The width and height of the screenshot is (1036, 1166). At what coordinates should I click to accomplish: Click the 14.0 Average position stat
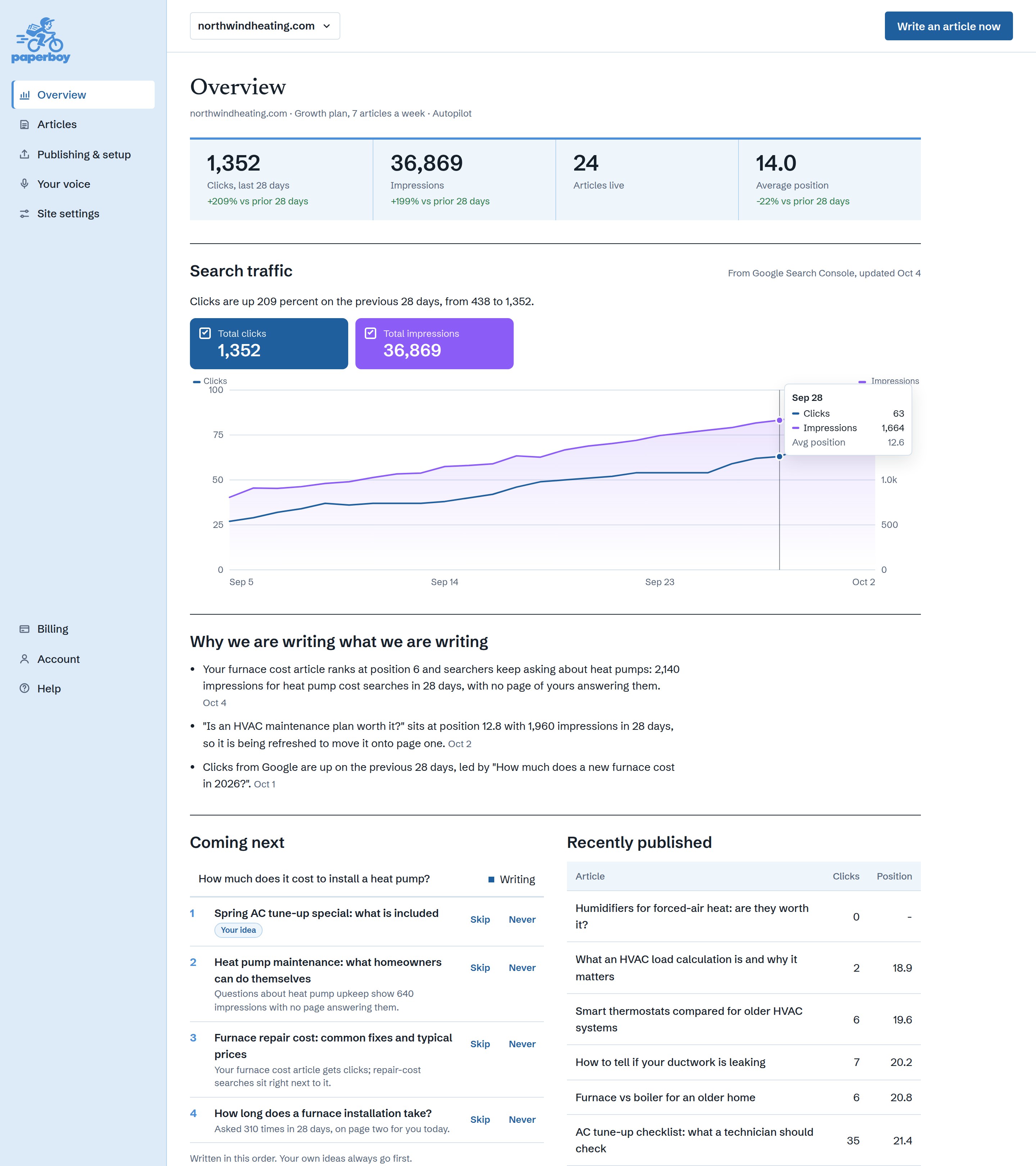pyautogui.click(x=830, y=180)
